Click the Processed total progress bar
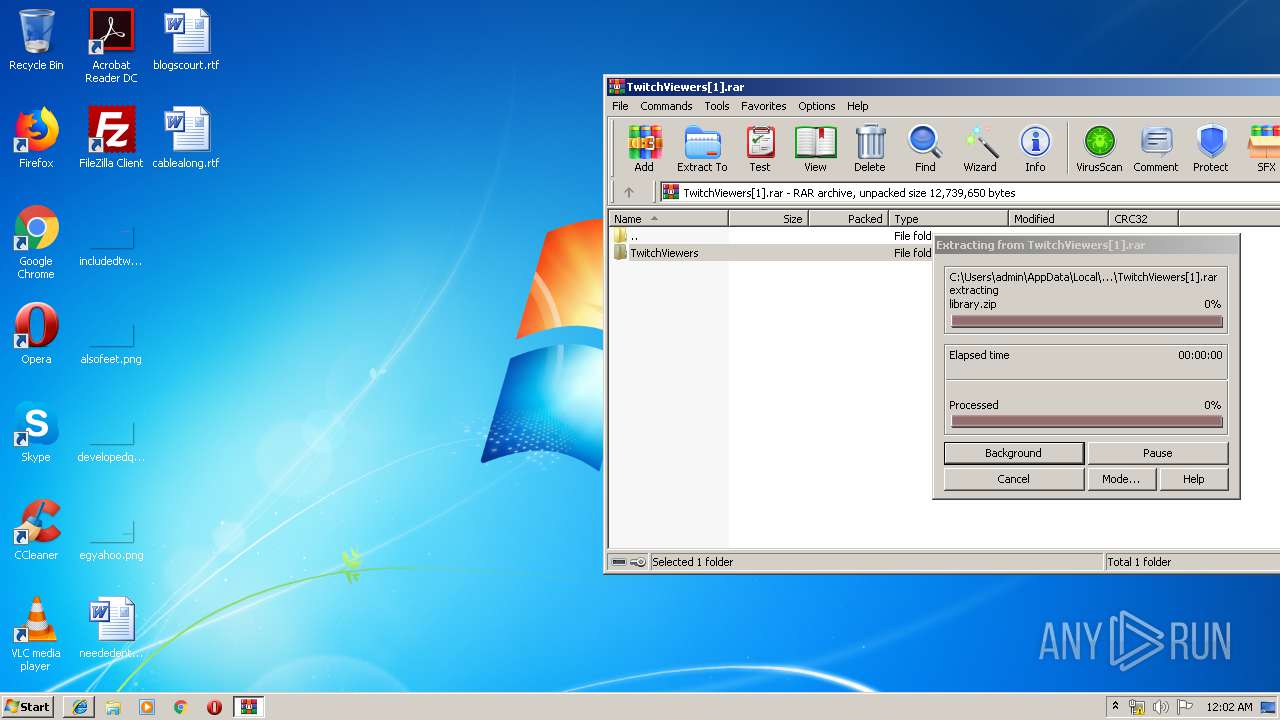1280x720 pixels. [x=1086, y=422]
